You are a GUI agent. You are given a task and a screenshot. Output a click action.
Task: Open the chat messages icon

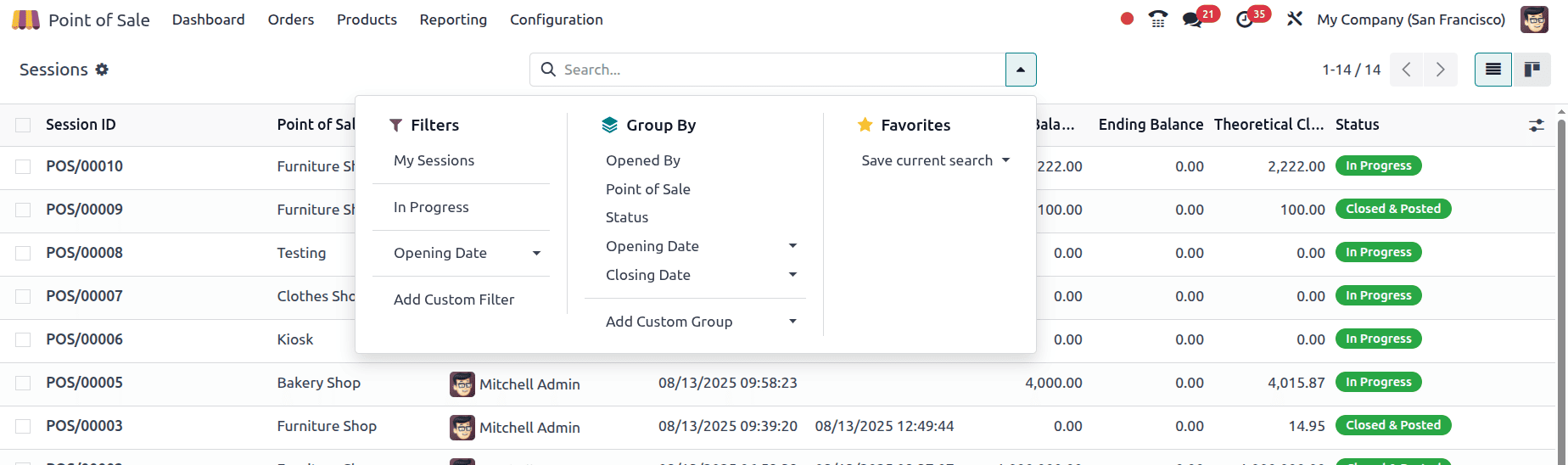coord(1193,20)
